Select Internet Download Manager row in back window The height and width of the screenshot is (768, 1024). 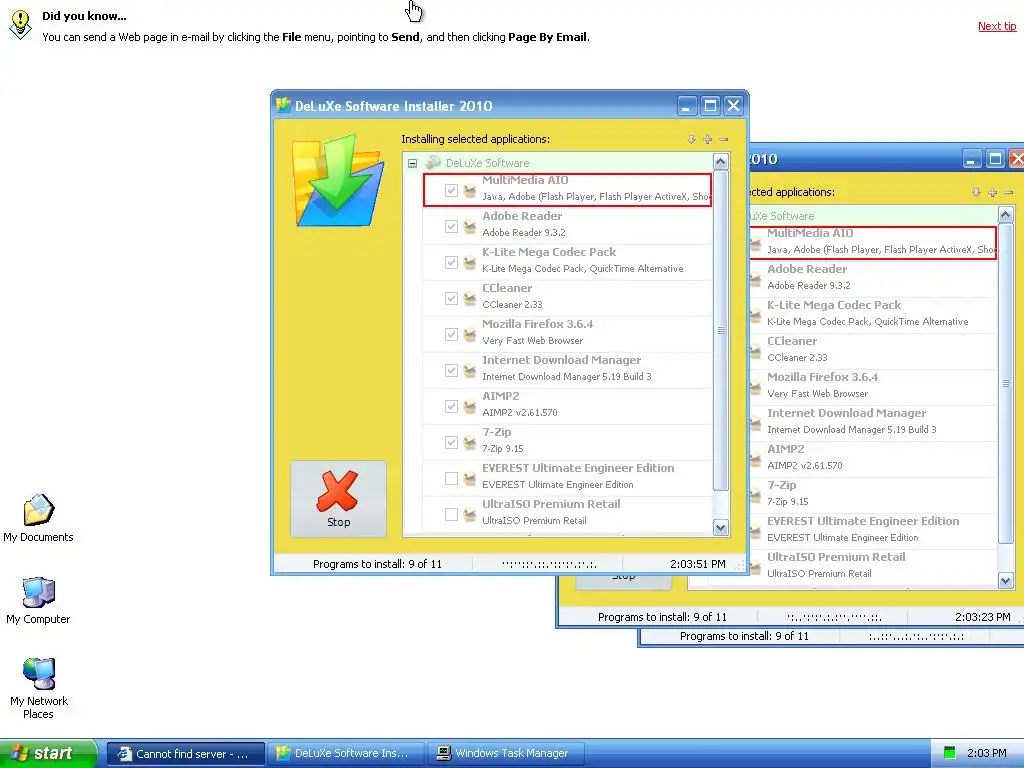(872, 421)
